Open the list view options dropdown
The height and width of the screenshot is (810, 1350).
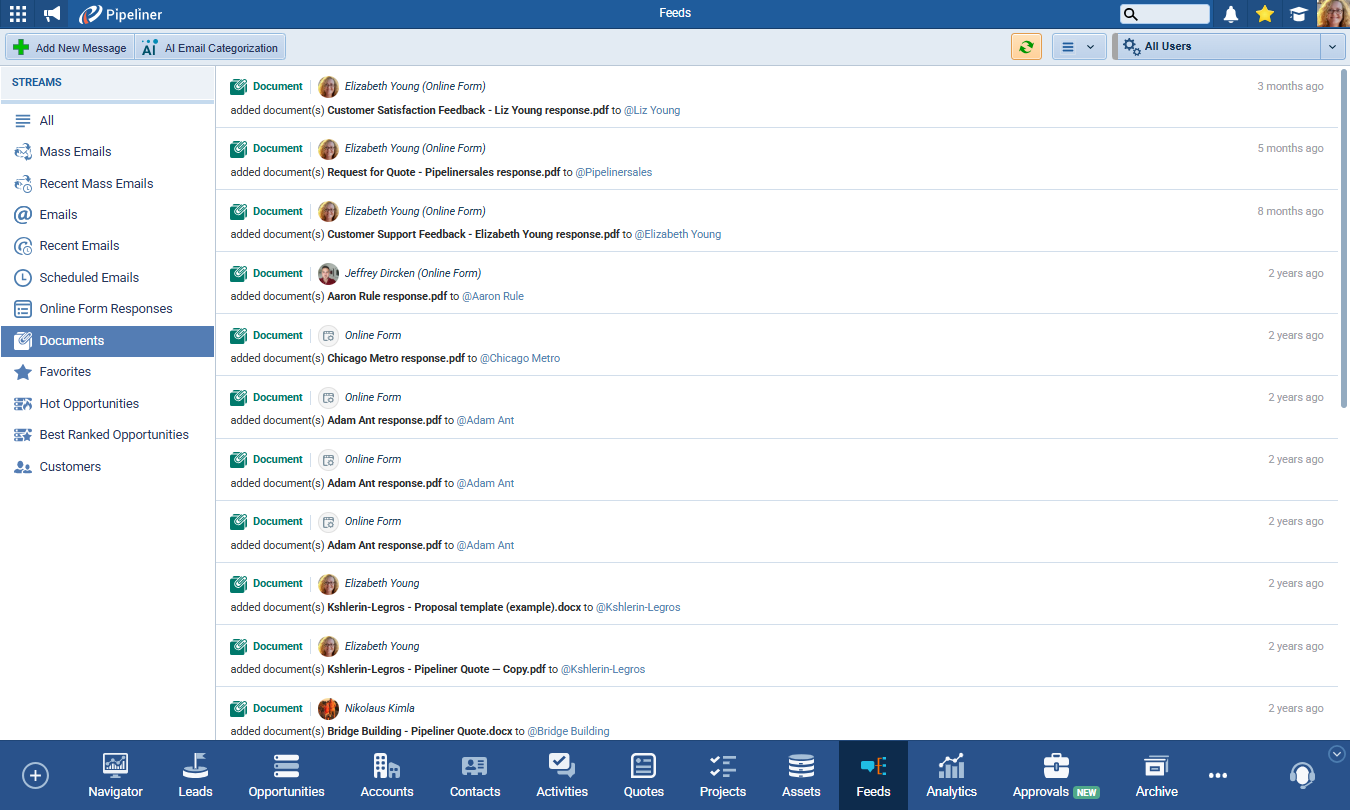[1078, 47]
